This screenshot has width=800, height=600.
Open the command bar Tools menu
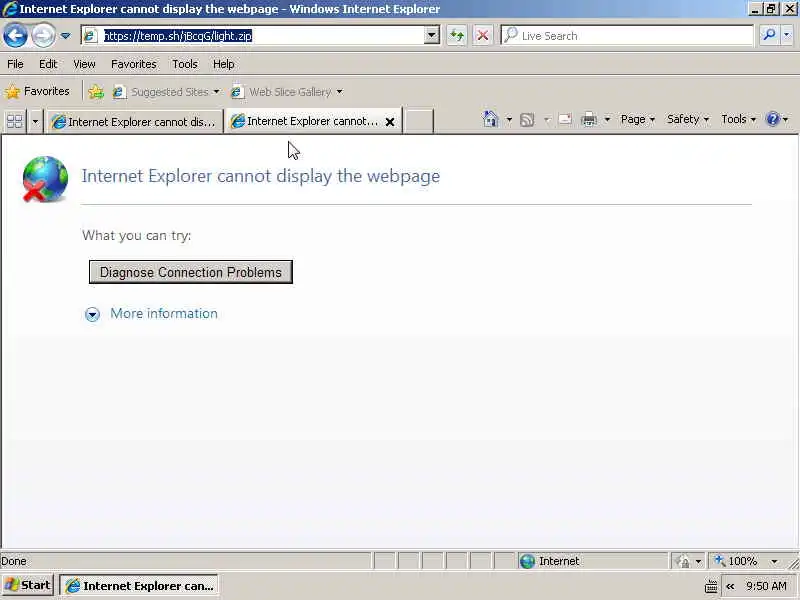(738, 119)
